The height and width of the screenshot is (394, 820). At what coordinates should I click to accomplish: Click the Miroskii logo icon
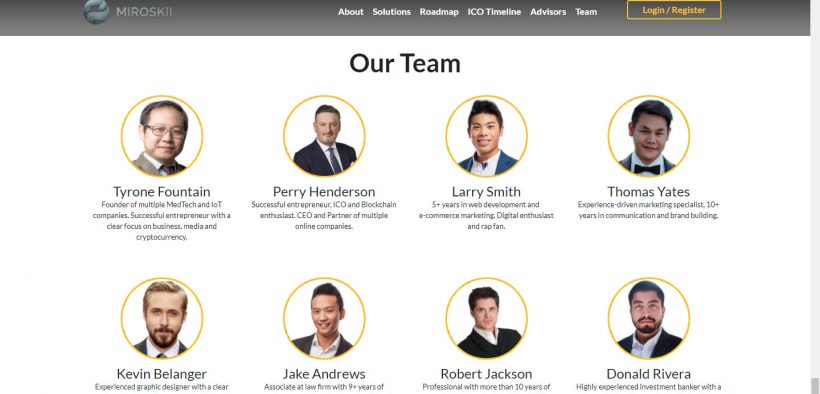point(97,11)
